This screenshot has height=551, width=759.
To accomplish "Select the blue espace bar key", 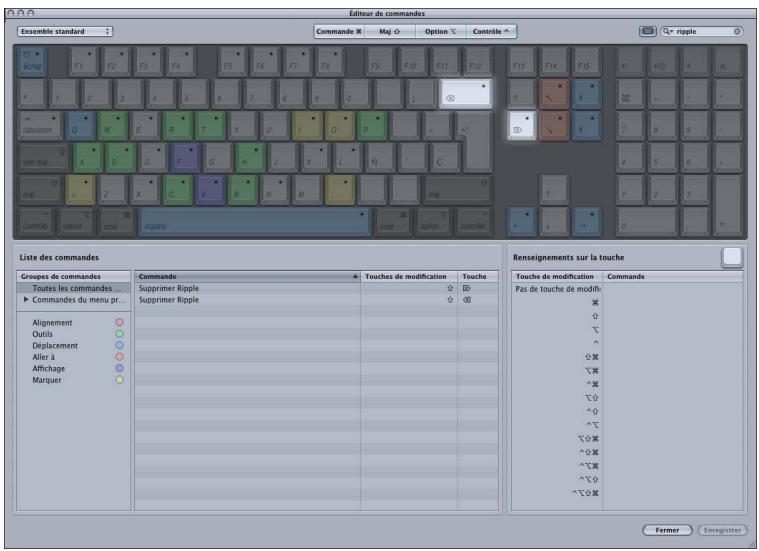I will [255, 222].
